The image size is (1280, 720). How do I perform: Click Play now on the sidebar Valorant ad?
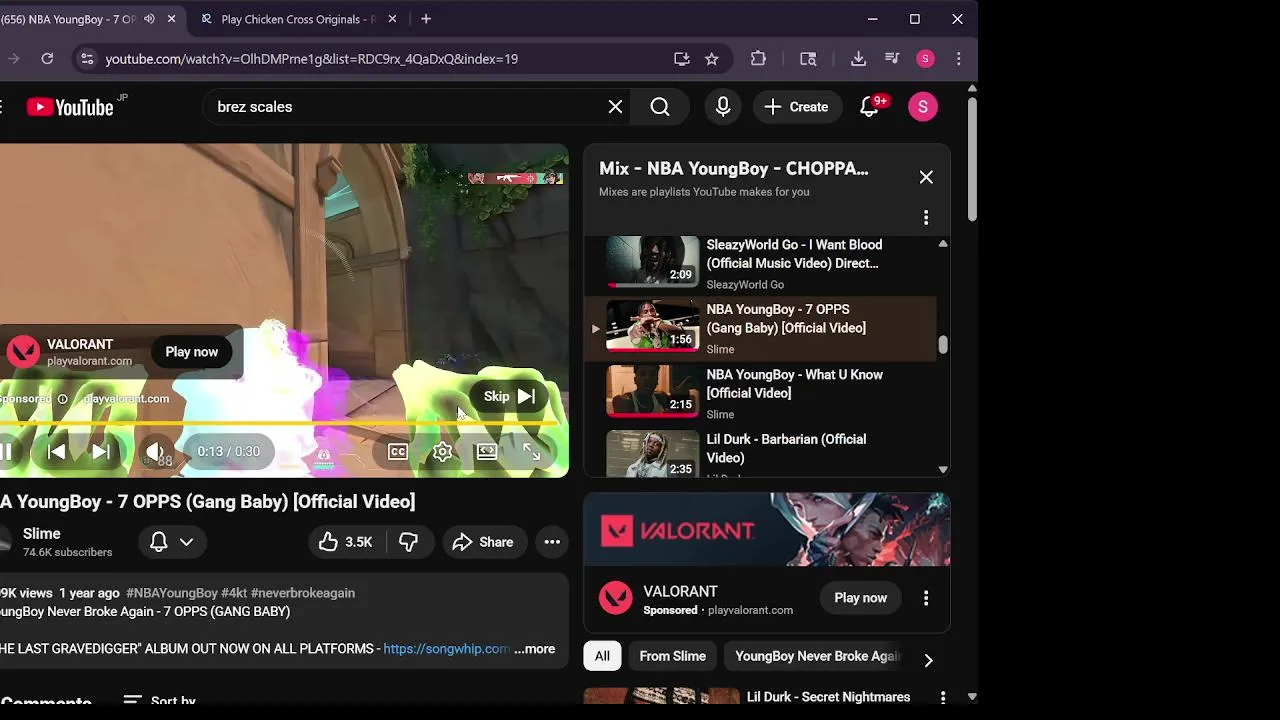tap(860, 598)
